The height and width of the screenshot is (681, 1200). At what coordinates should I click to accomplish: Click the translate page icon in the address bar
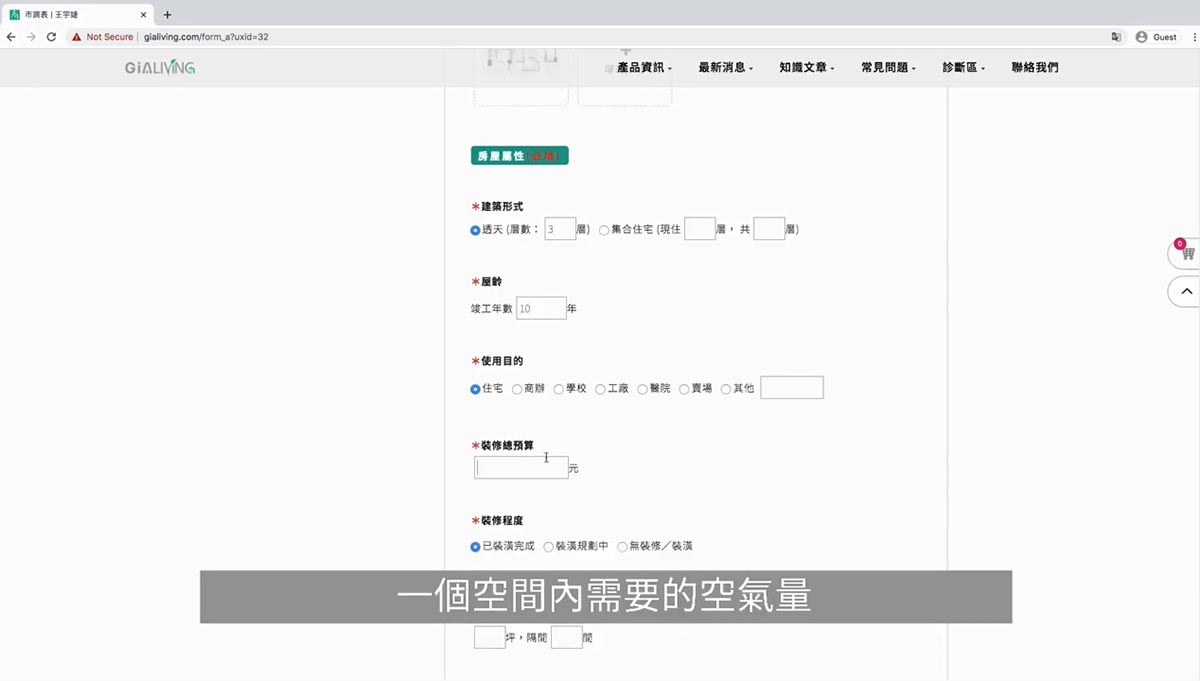click(1116, 37)
